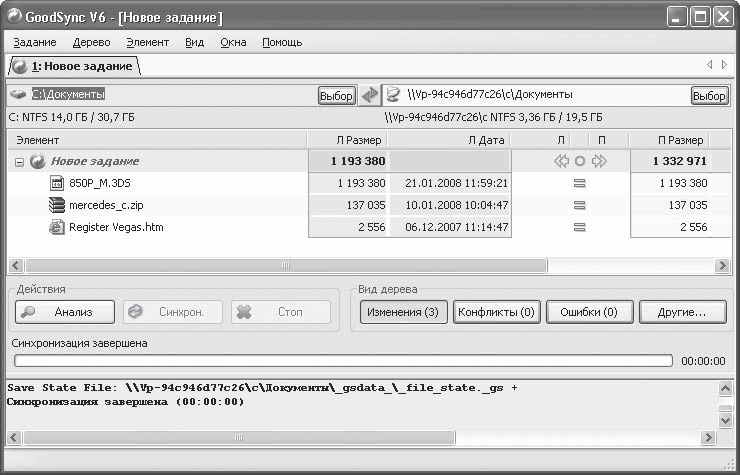Click the left-arrow sync direction icon for Новое задание

point(561,161)
